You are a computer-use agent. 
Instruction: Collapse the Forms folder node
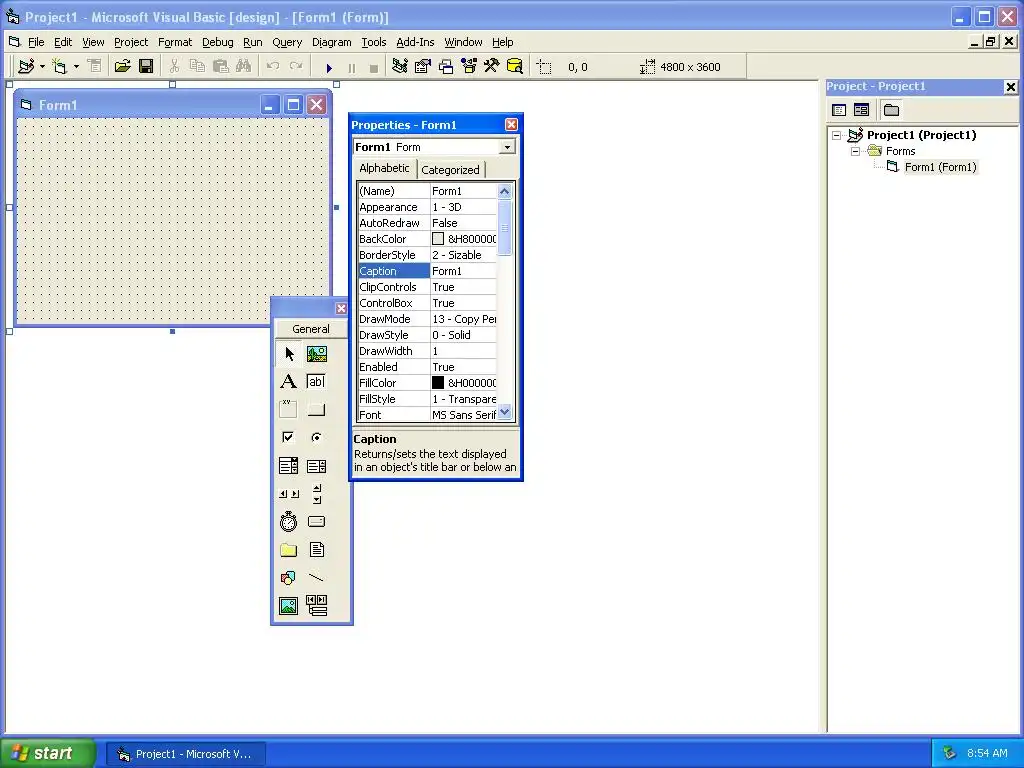[856, 151]
